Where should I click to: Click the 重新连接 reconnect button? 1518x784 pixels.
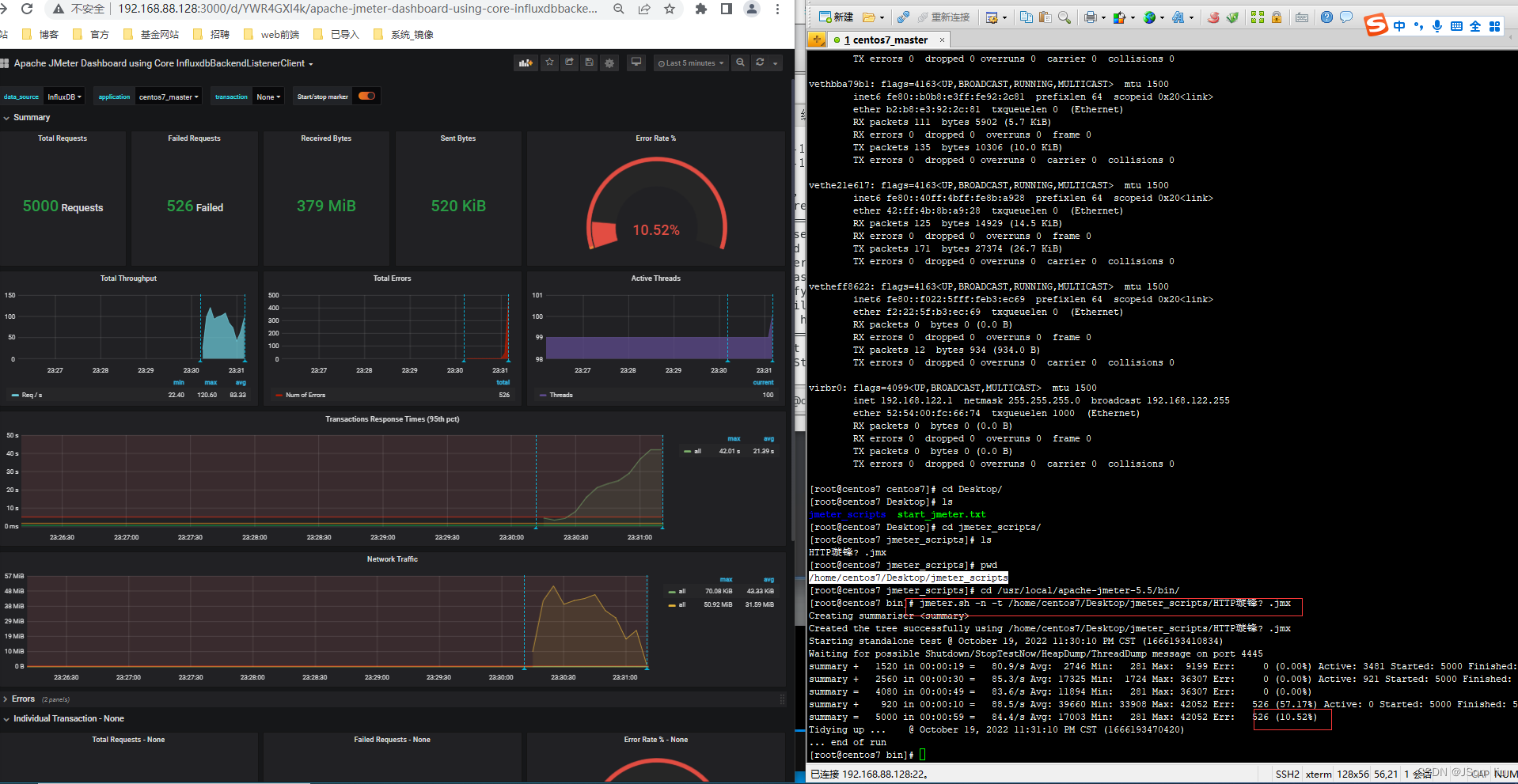click(x=943, y=17)
